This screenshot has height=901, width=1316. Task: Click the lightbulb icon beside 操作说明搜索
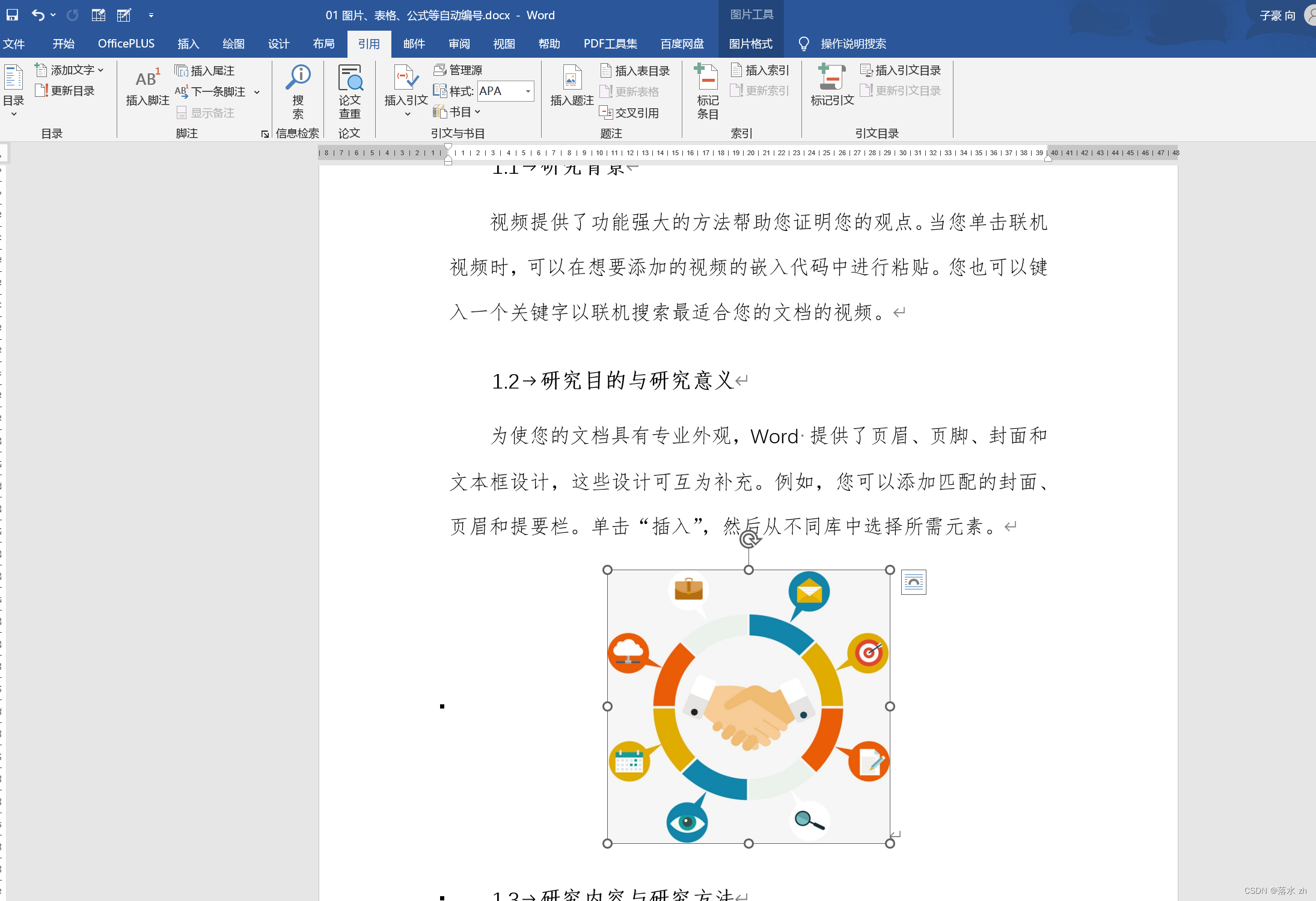pyautogui.click(x=803, y=44)
